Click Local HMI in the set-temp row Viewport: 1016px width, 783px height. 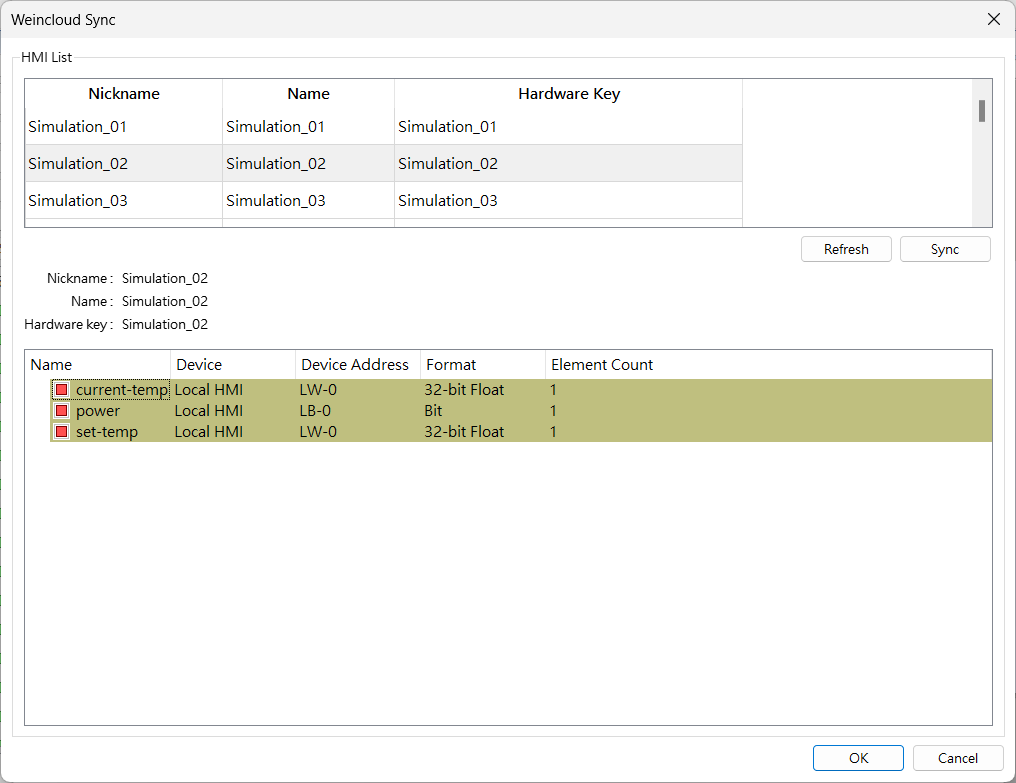[x=209, y=432]
